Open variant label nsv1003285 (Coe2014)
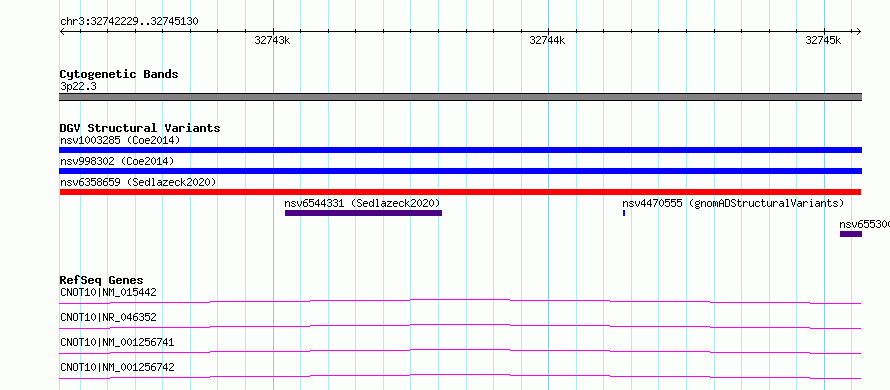 click(x=120, y=140)
